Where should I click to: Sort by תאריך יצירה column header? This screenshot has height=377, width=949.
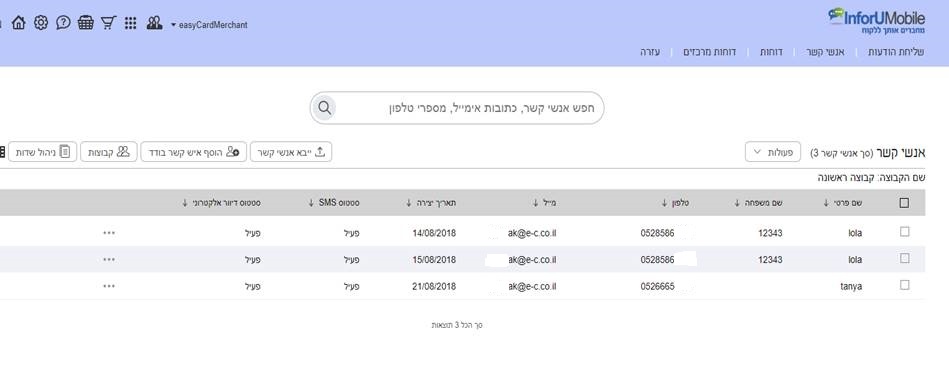point(431,203)
